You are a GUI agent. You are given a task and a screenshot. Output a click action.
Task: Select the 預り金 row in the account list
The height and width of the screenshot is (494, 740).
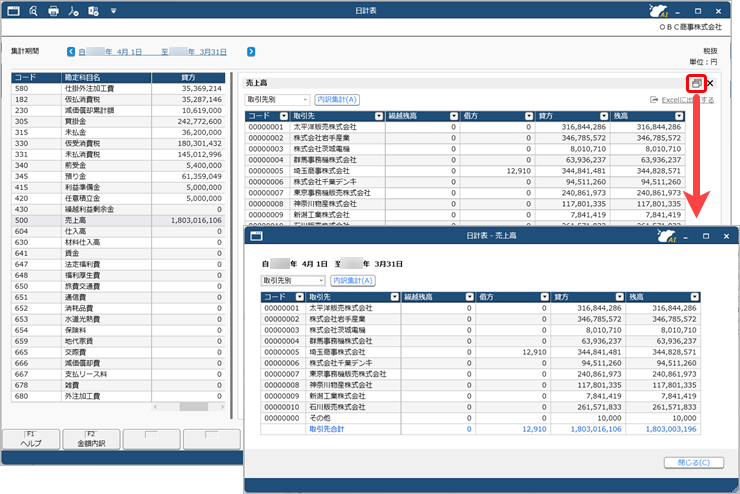pos(118,176)
